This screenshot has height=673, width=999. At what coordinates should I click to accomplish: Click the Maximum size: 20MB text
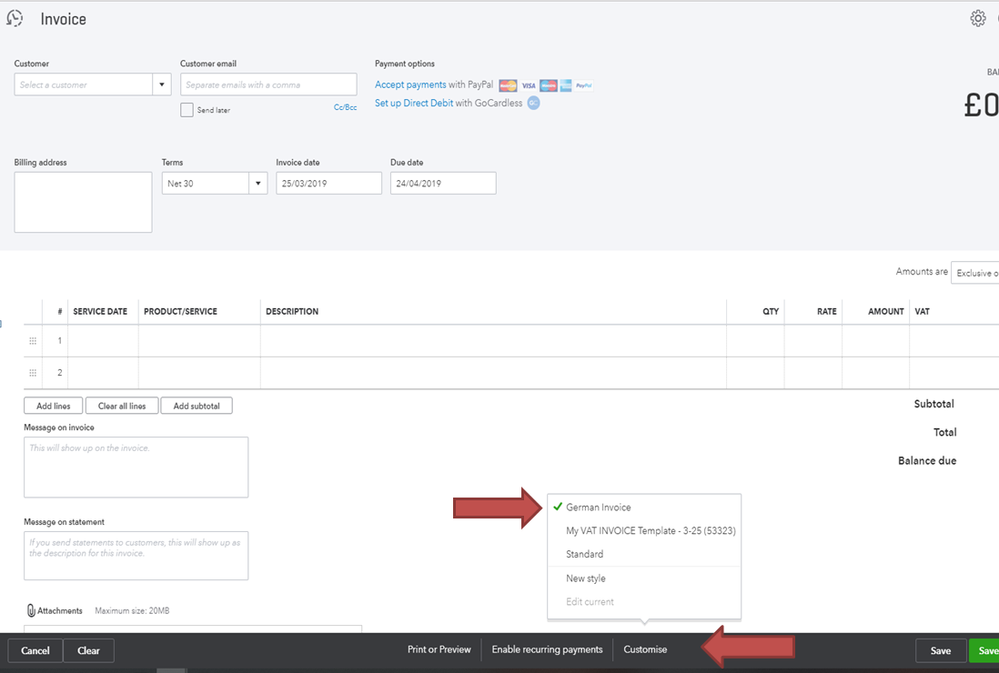tap(132, 611)
